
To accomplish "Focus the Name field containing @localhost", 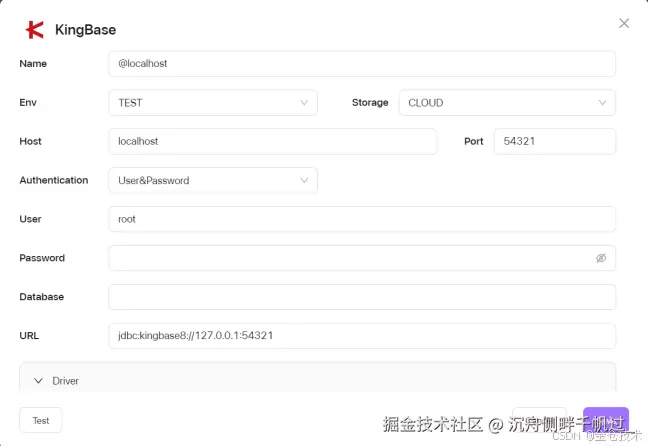I will 362,64.
